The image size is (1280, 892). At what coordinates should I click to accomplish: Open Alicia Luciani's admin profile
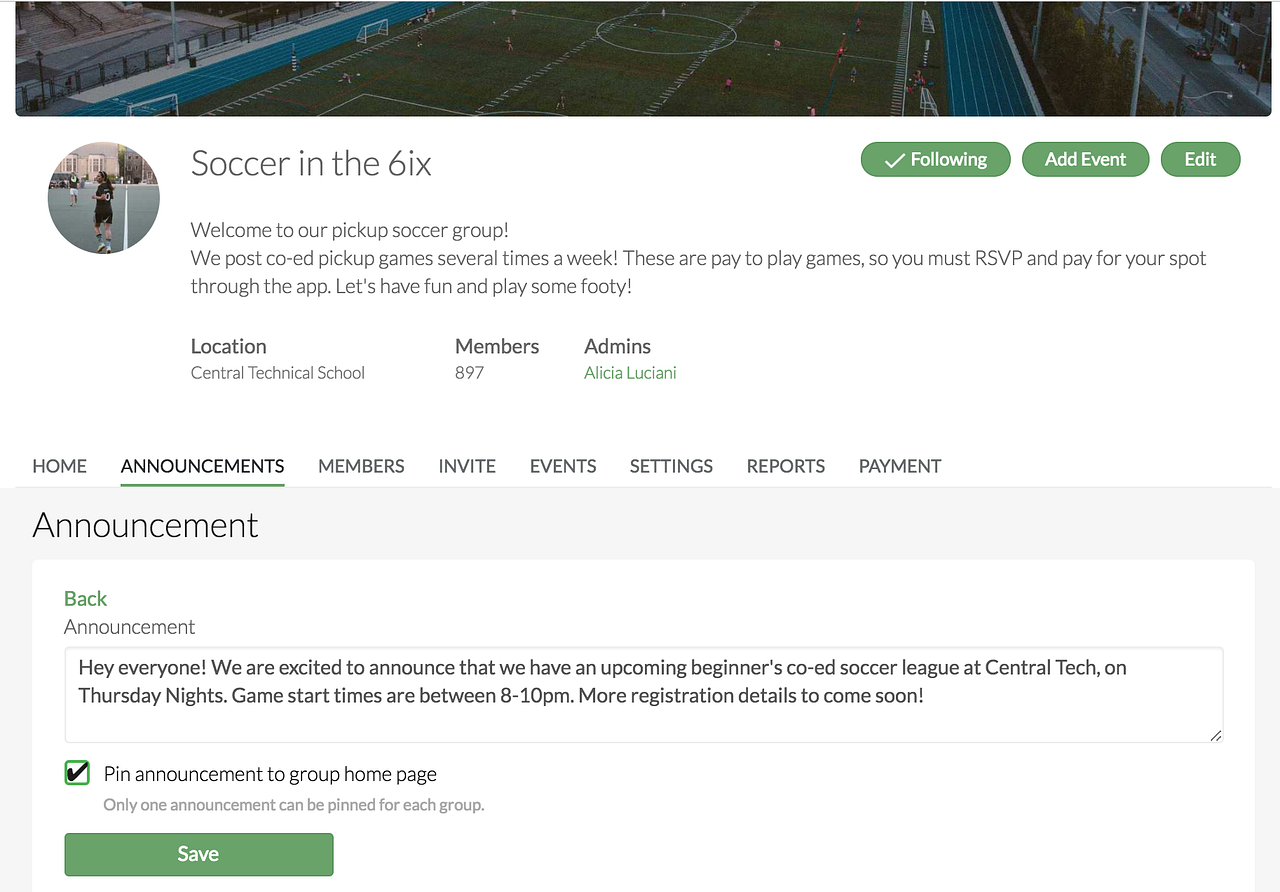pyautogui.click(x=630, y=373)
